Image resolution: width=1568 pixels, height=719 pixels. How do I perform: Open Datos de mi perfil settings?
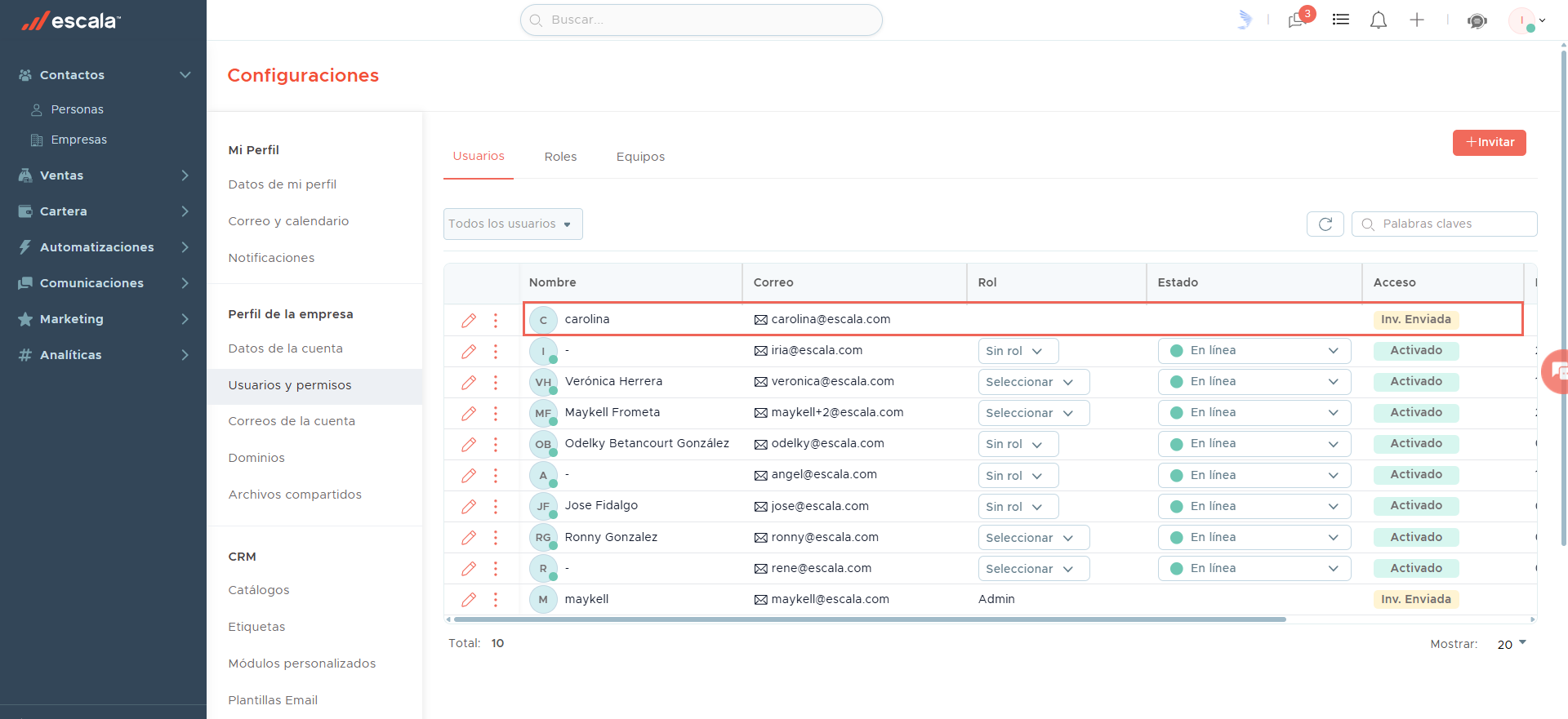tap(283, 184)
